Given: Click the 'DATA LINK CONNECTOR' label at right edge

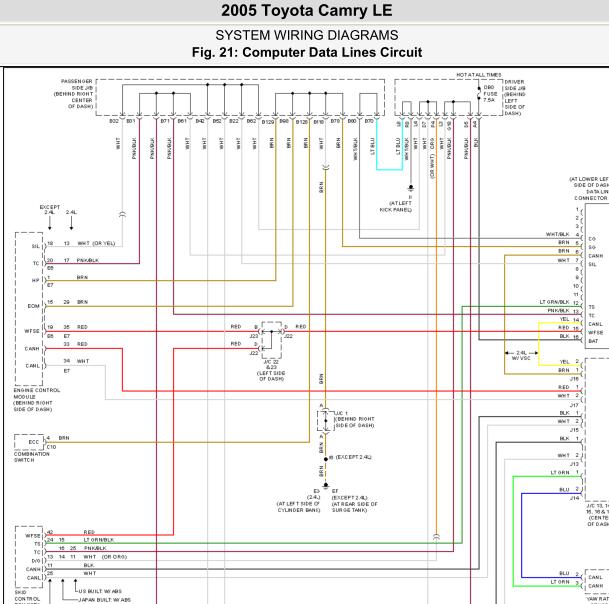Looking at the screenshot, I should tap(592, 195).
